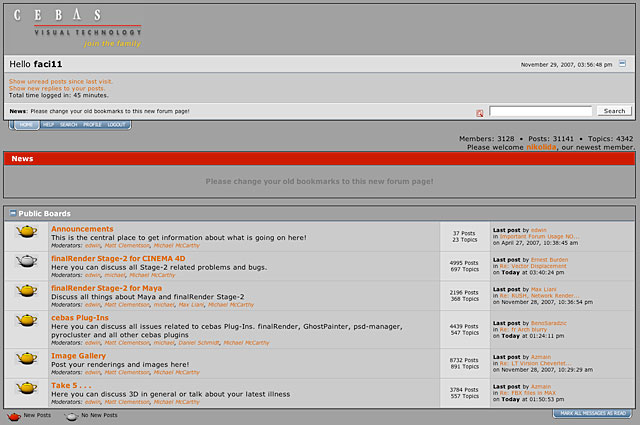Open finalRender Stage-2 for CINEMA 4D board

(118, 258)
